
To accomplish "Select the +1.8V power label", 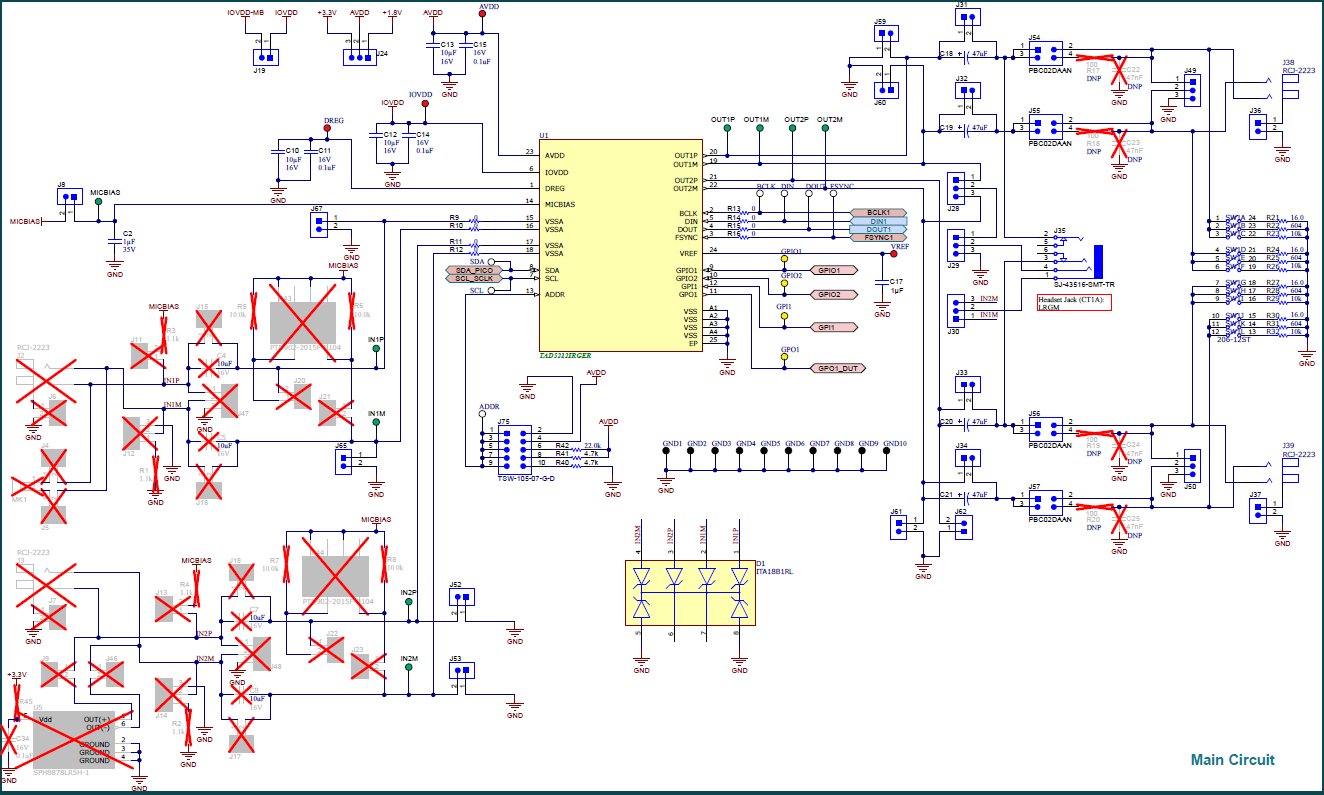I will coord(392,13).
